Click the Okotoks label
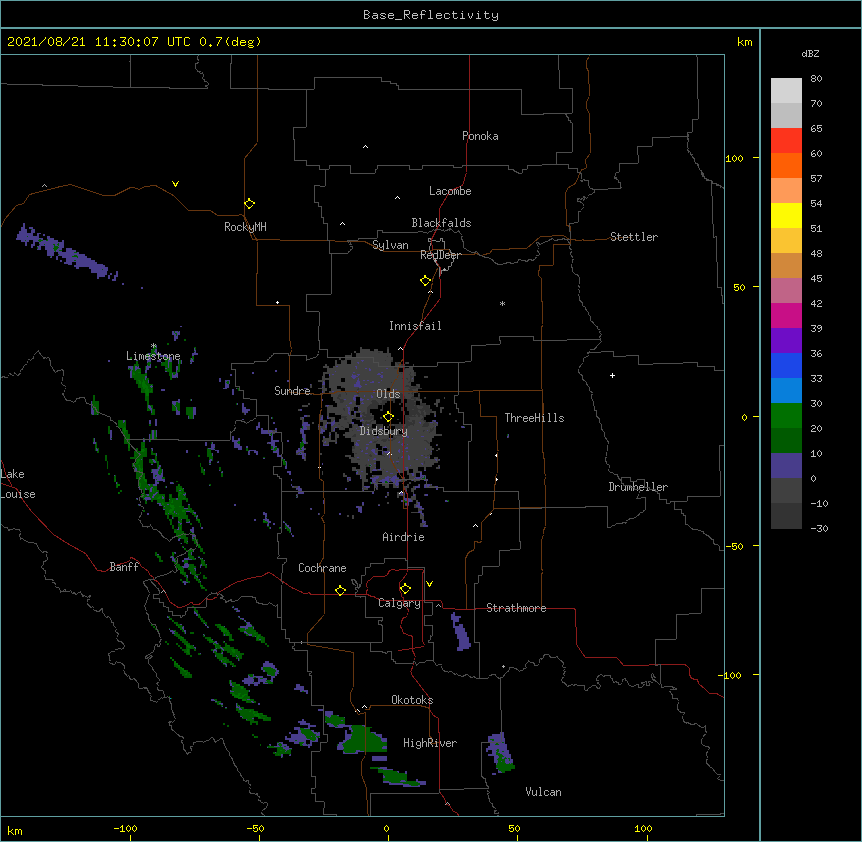This screenshot has height=842, width=862. (412, 700)
